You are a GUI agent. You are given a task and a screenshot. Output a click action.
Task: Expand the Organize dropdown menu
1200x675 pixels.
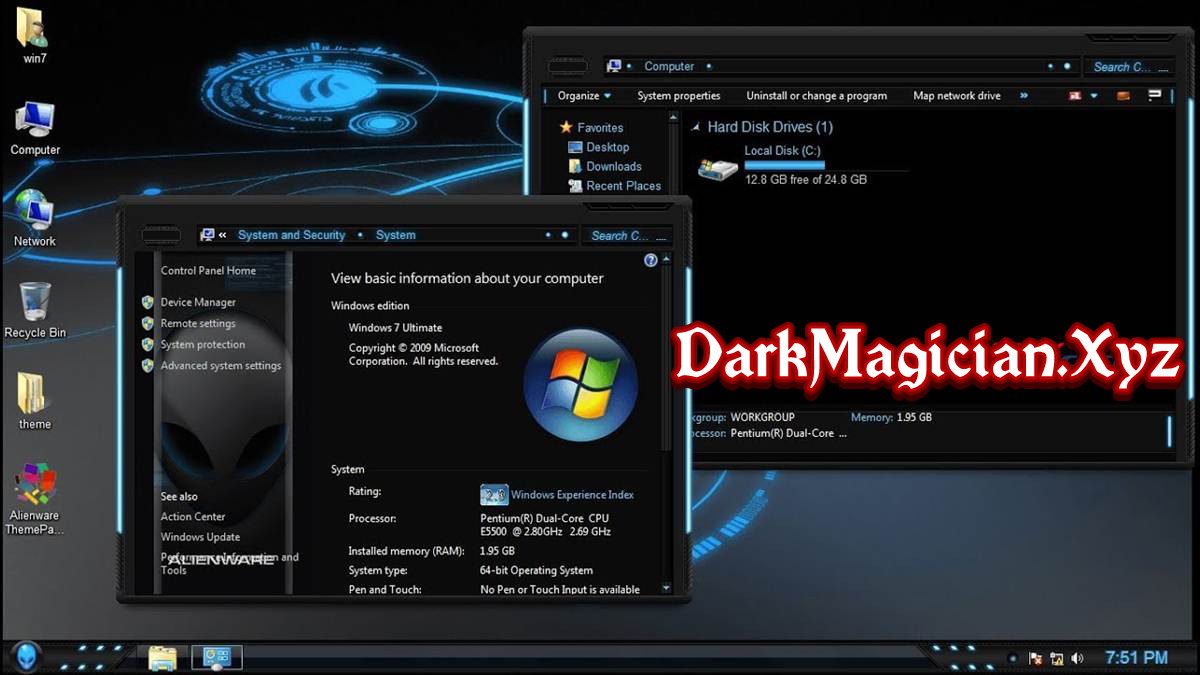[584, 96]
